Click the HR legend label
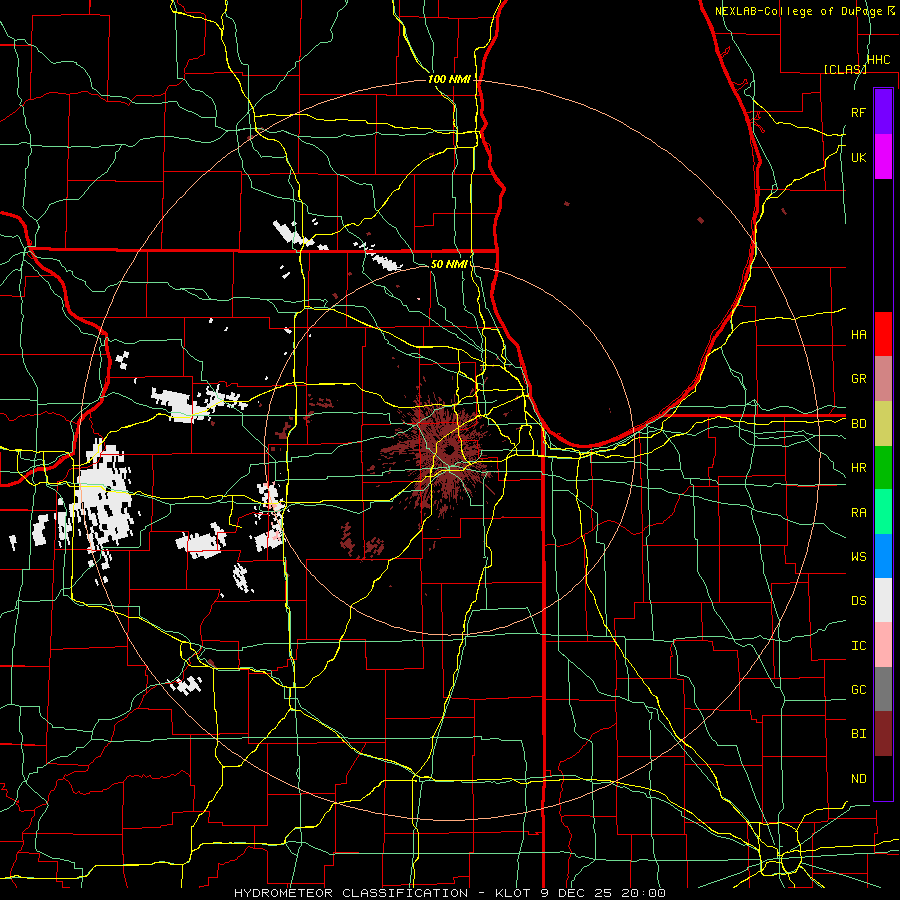The image size is (900, 900). (859, 468)
